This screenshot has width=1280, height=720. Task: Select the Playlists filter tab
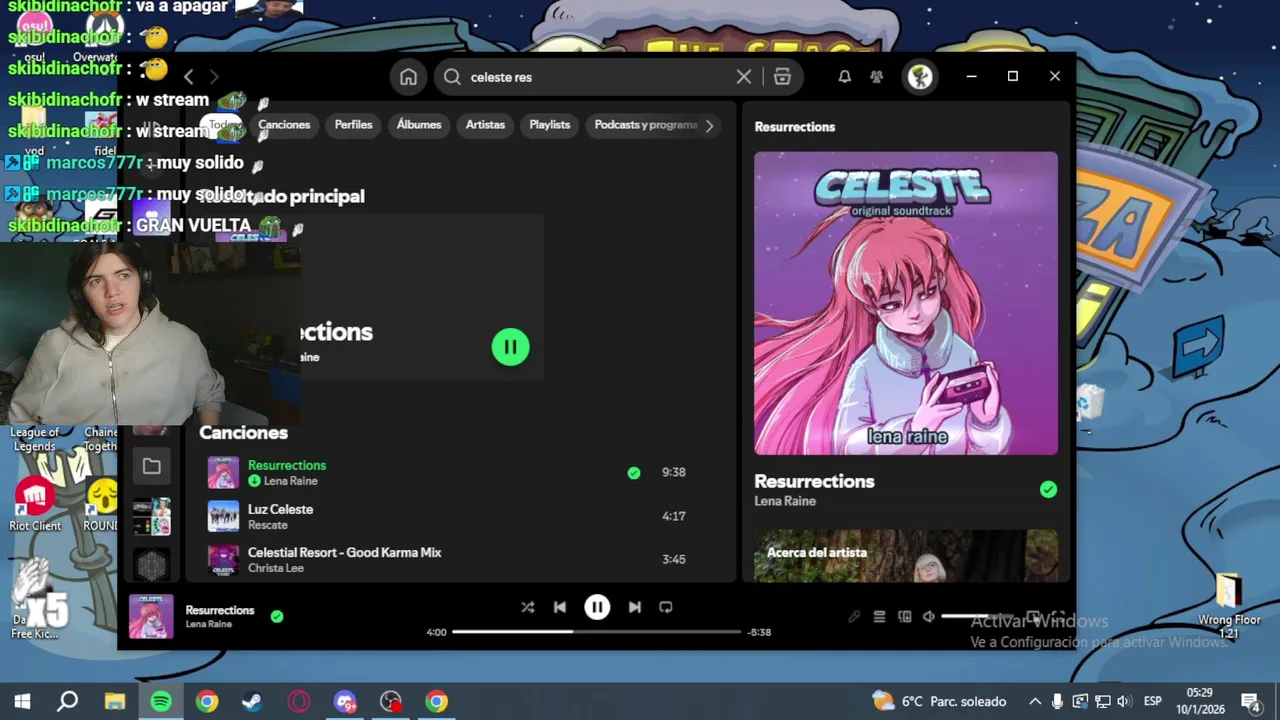coord(550,125)
